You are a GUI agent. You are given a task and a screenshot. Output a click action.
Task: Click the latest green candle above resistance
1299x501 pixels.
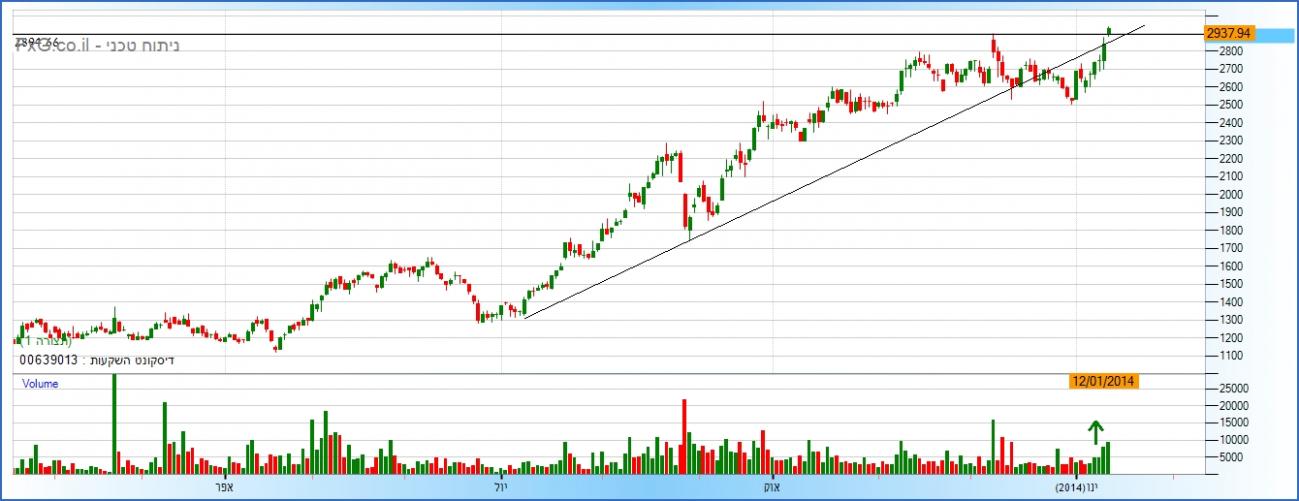coord(1109,31)
